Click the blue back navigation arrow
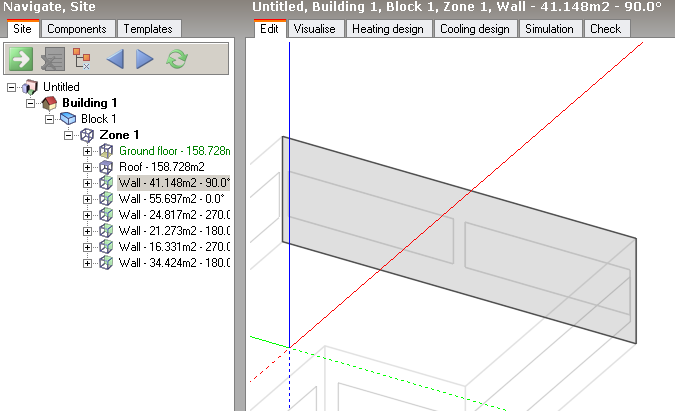675x411 pixels. (x=115, y=59)
